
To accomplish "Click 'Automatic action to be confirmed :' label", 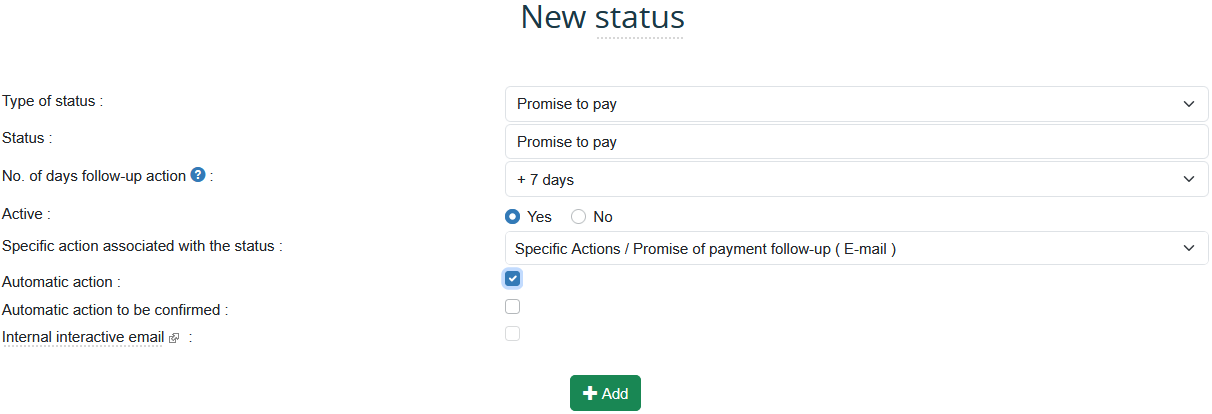I will [115, 310].
